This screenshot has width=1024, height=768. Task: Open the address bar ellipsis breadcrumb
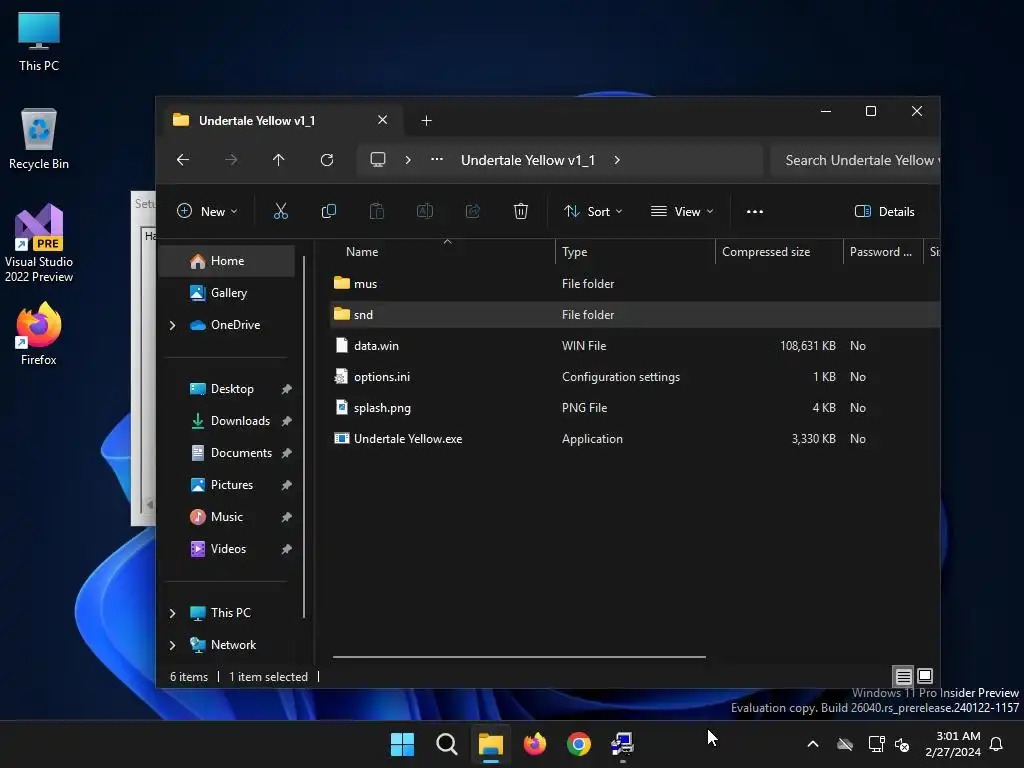click(x=437, y=159)
